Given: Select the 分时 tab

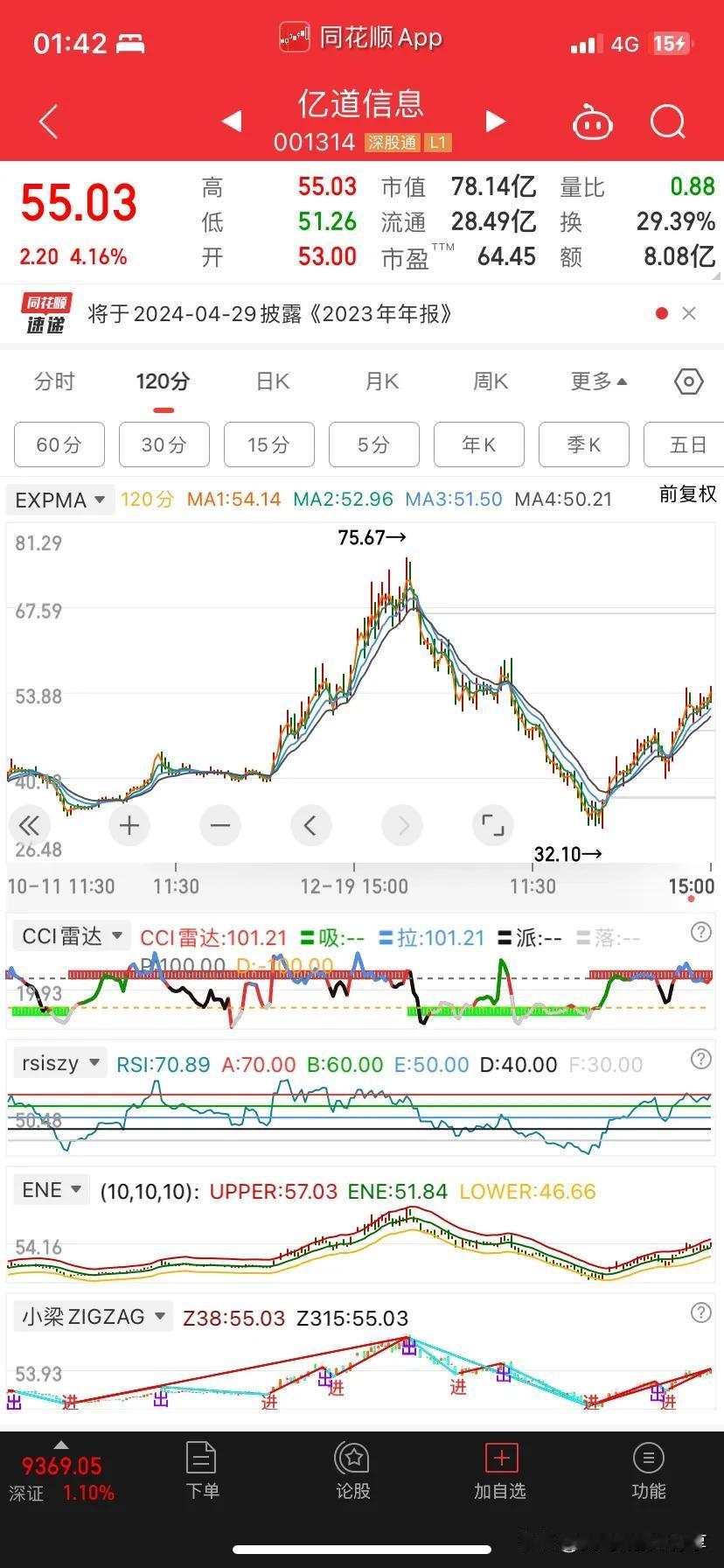Looking at the screenshot, I should 54,381.
